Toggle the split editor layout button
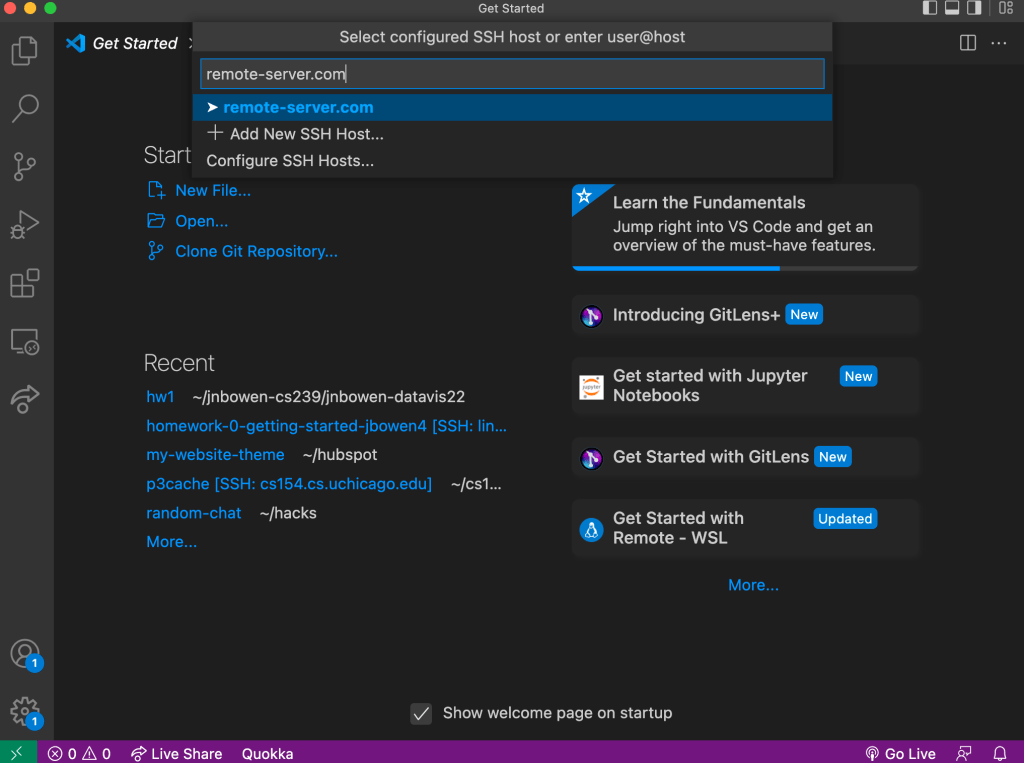The image size is (1024, 763). pos(967,43)
